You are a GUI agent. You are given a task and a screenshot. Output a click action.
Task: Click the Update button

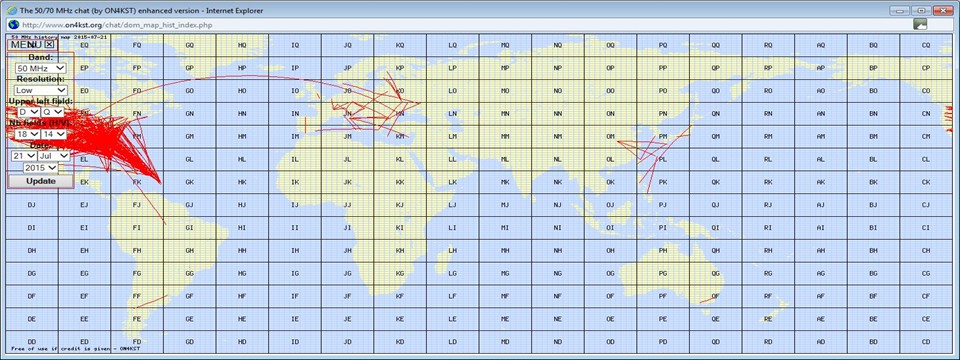[40, 181]
